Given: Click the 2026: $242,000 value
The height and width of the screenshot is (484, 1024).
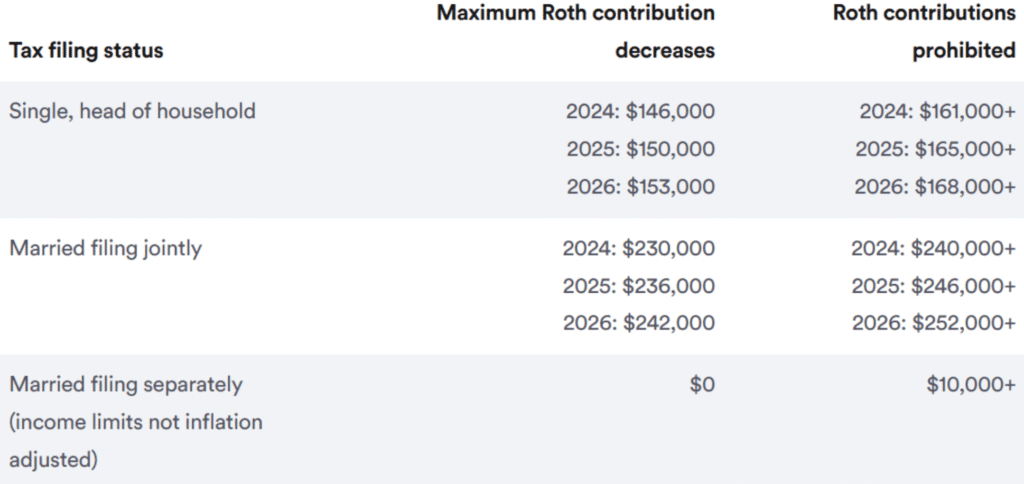Looking at the screenshot, I should coord(638,323).
